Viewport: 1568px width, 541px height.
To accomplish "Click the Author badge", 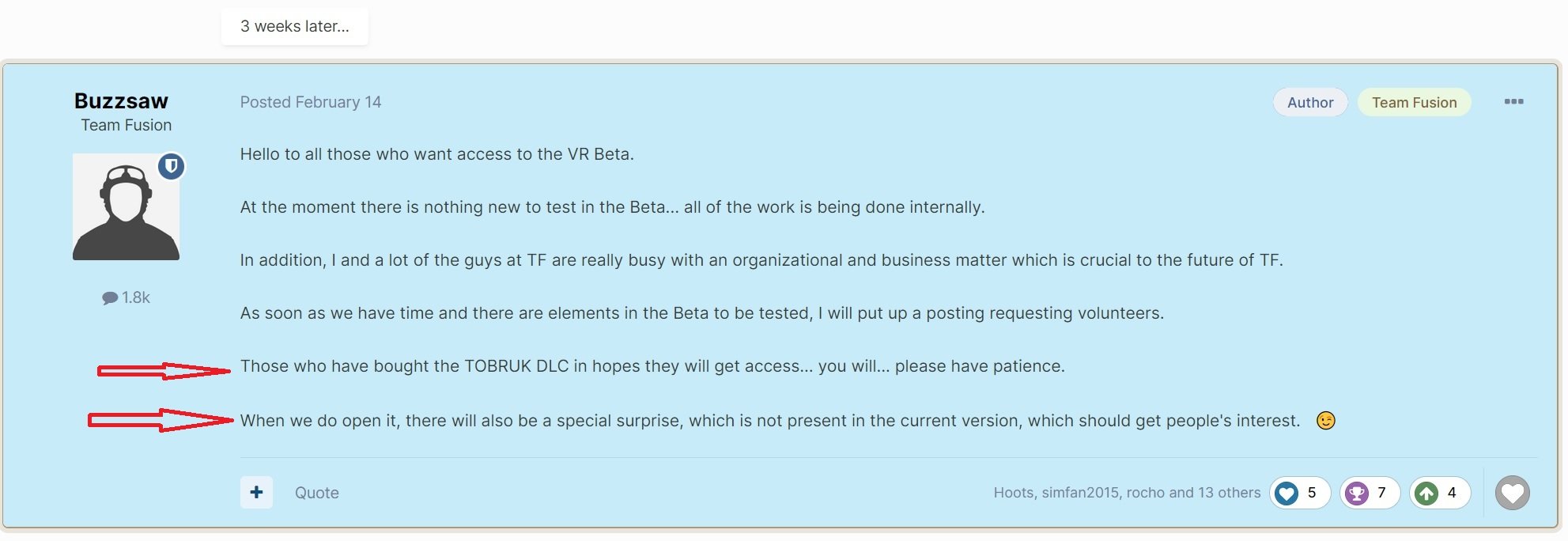I will [1309, 102].
